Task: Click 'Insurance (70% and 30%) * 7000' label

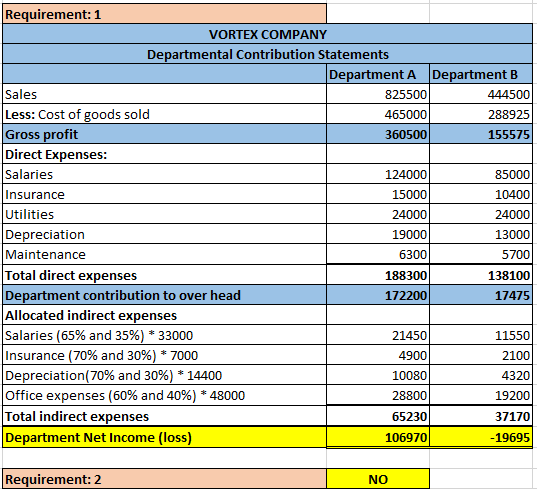Action: tap(164, 355)
